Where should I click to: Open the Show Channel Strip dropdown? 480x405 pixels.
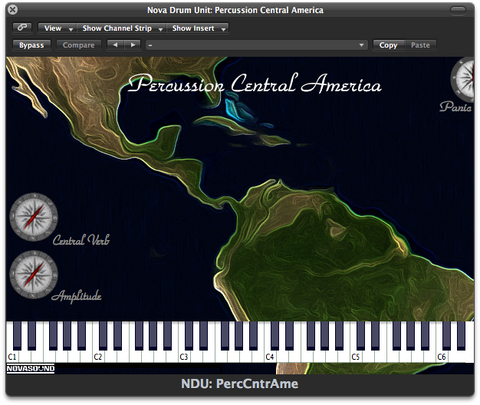coord(122,28)
